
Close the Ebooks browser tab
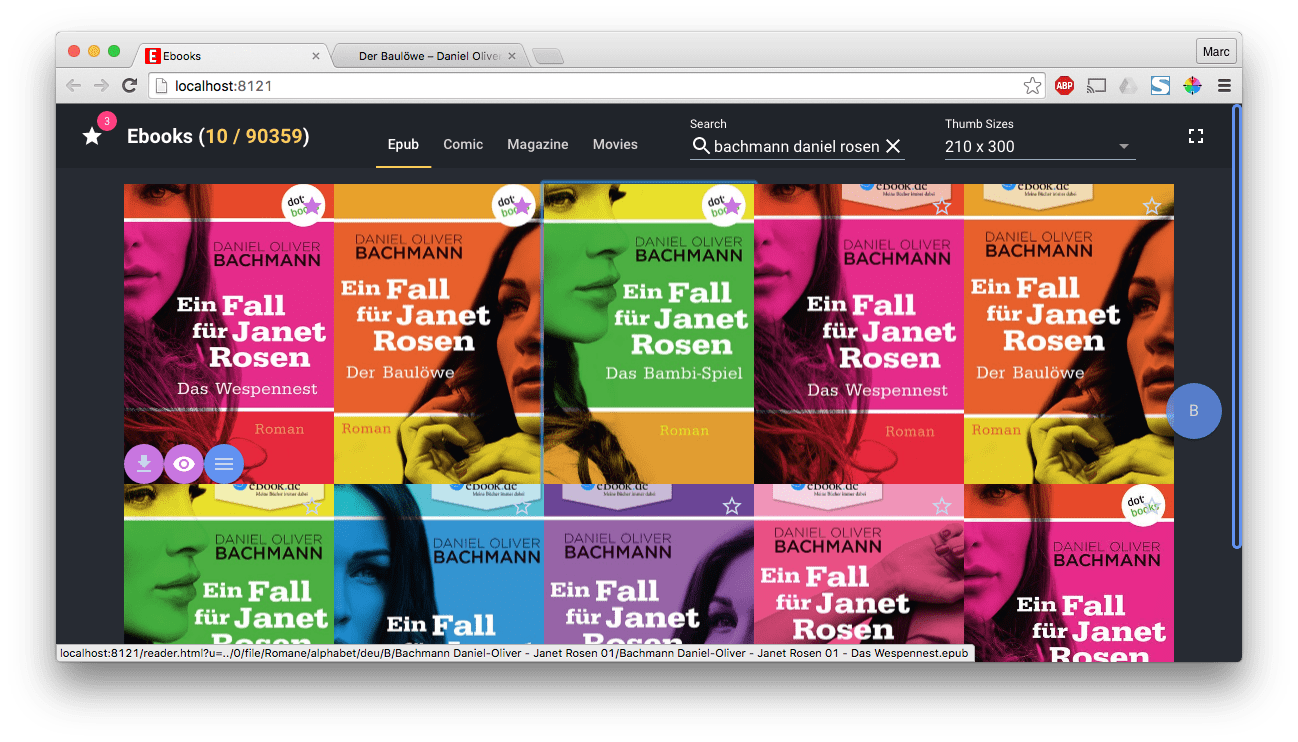pos(316,56)
